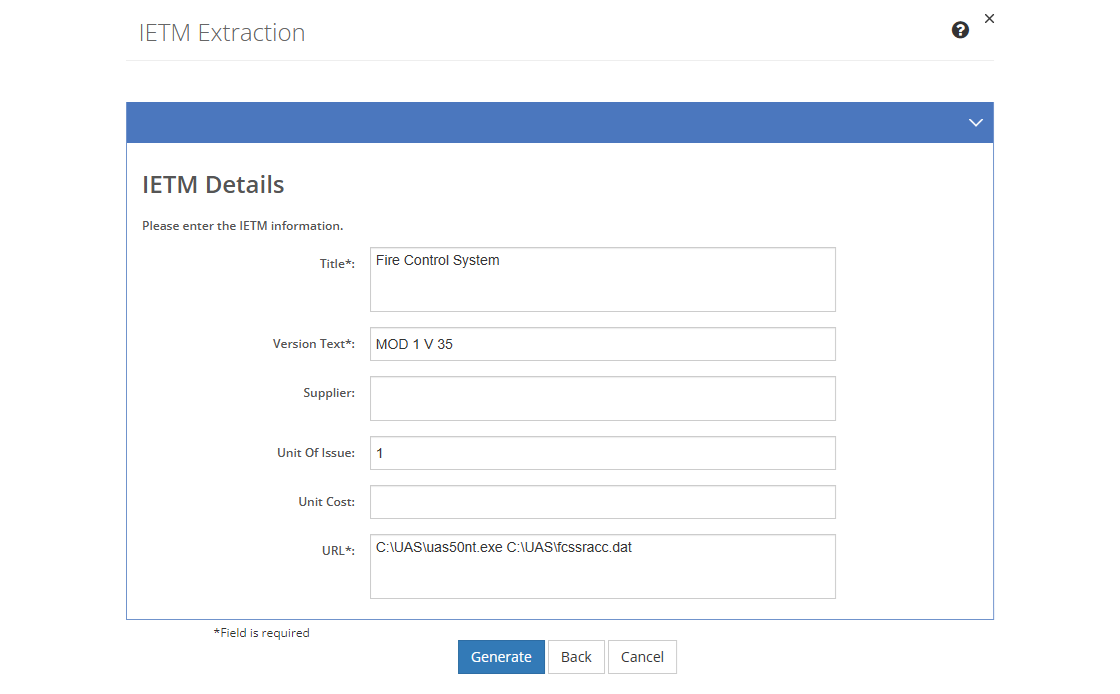Click the Please enter the IETM information text
The image size is (1120, 694).
click(x=243, y=225)
